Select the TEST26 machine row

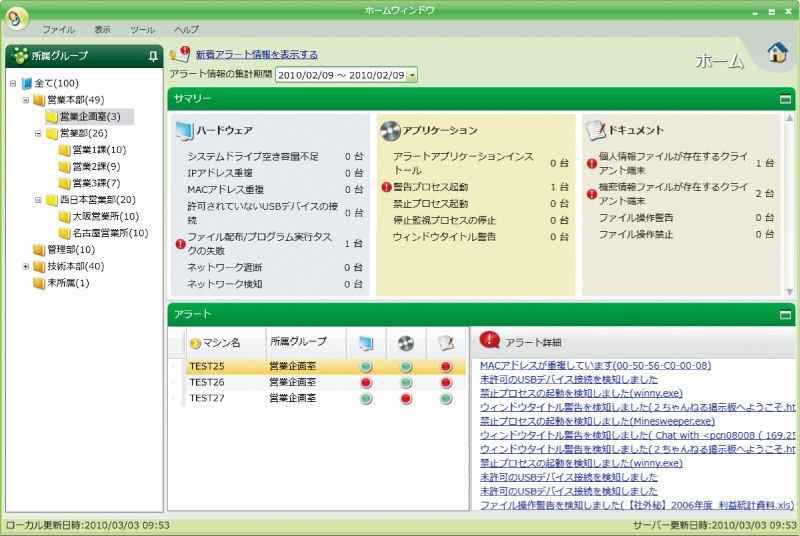(326, 382)
